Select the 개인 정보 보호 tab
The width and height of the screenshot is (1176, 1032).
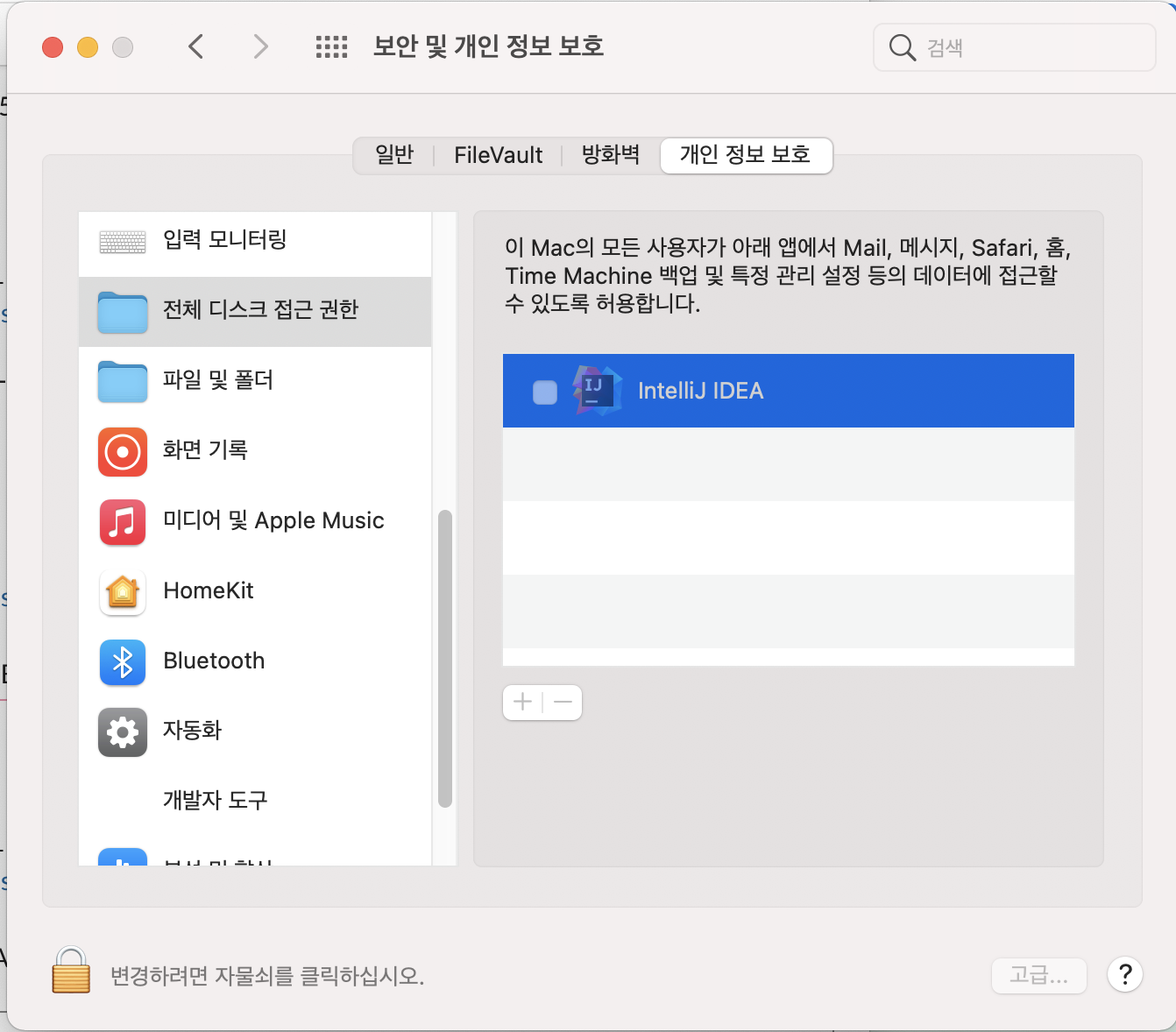point(746,155)
